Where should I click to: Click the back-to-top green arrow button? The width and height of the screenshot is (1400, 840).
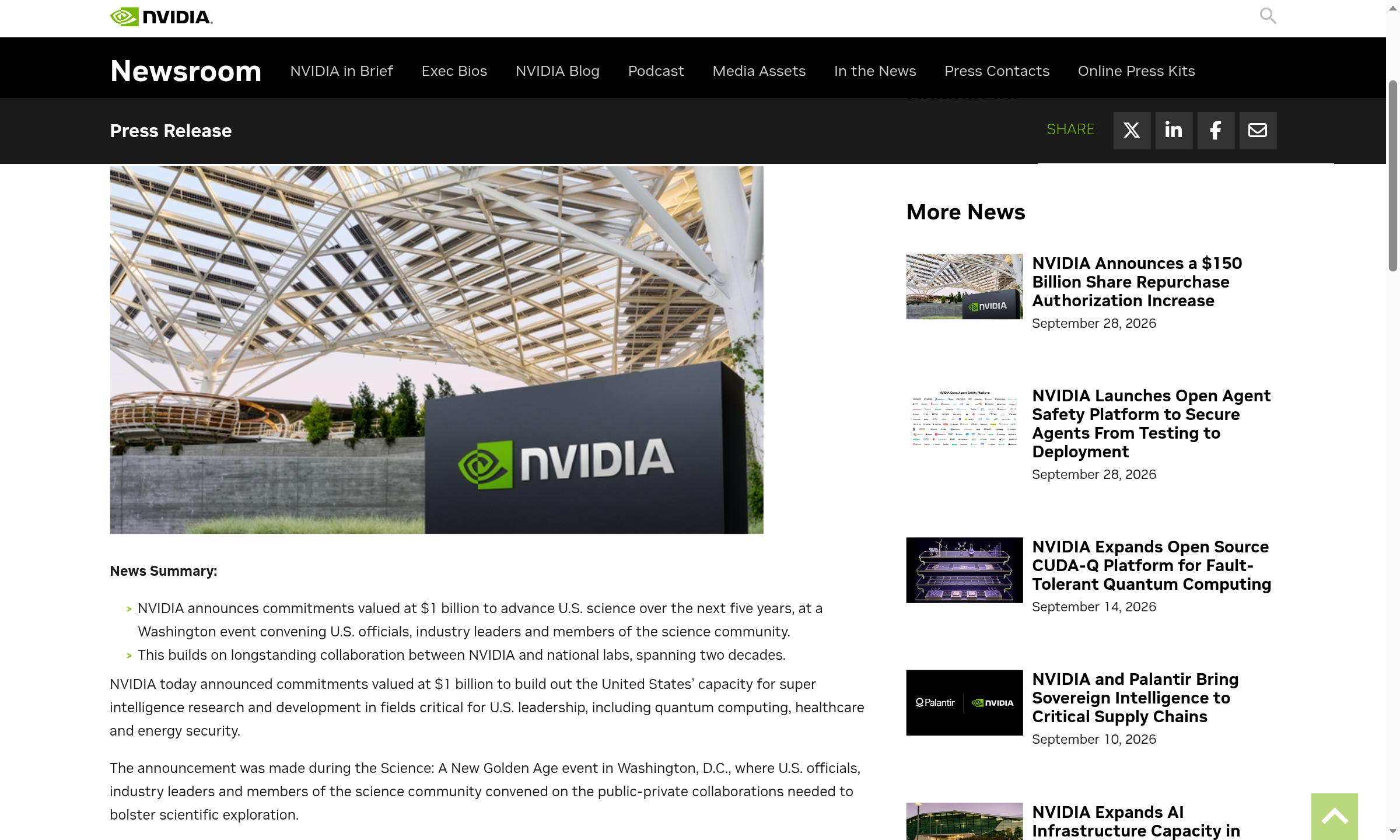(x=1334, y=816)
